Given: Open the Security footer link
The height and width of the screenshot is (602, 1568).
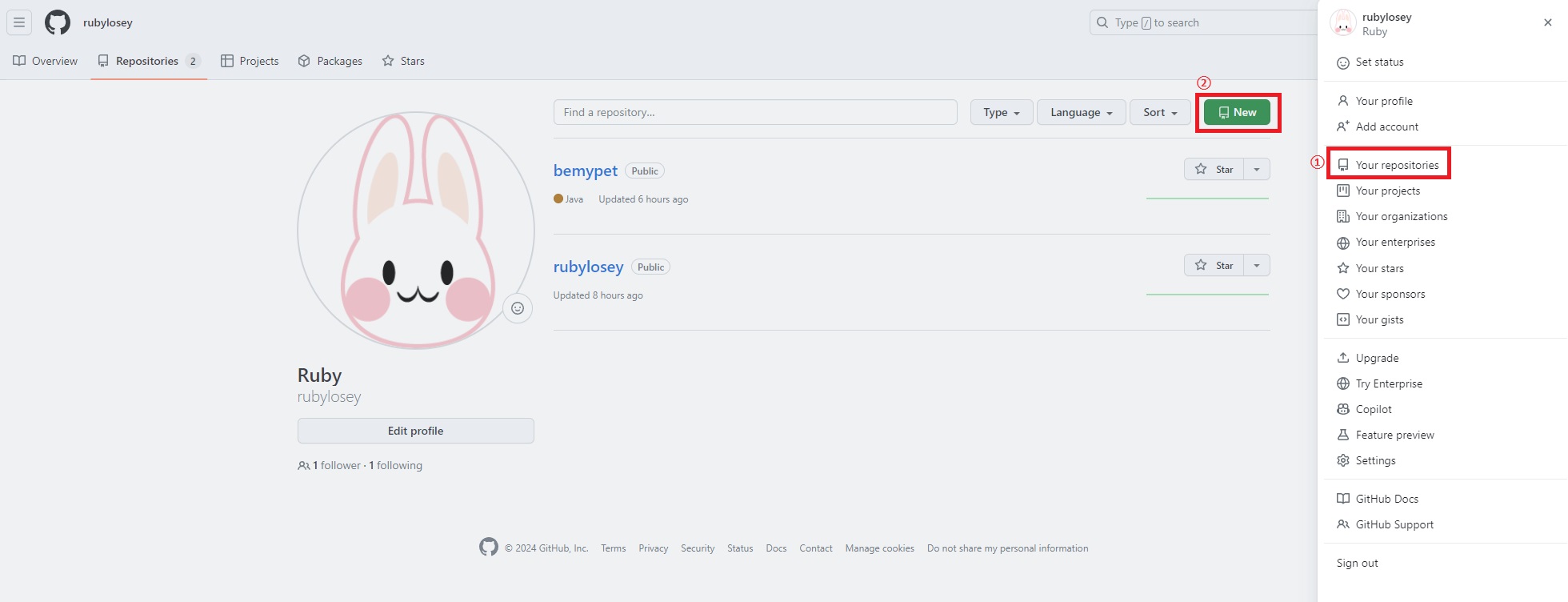Looking at the screenshot, I should 698,548.
